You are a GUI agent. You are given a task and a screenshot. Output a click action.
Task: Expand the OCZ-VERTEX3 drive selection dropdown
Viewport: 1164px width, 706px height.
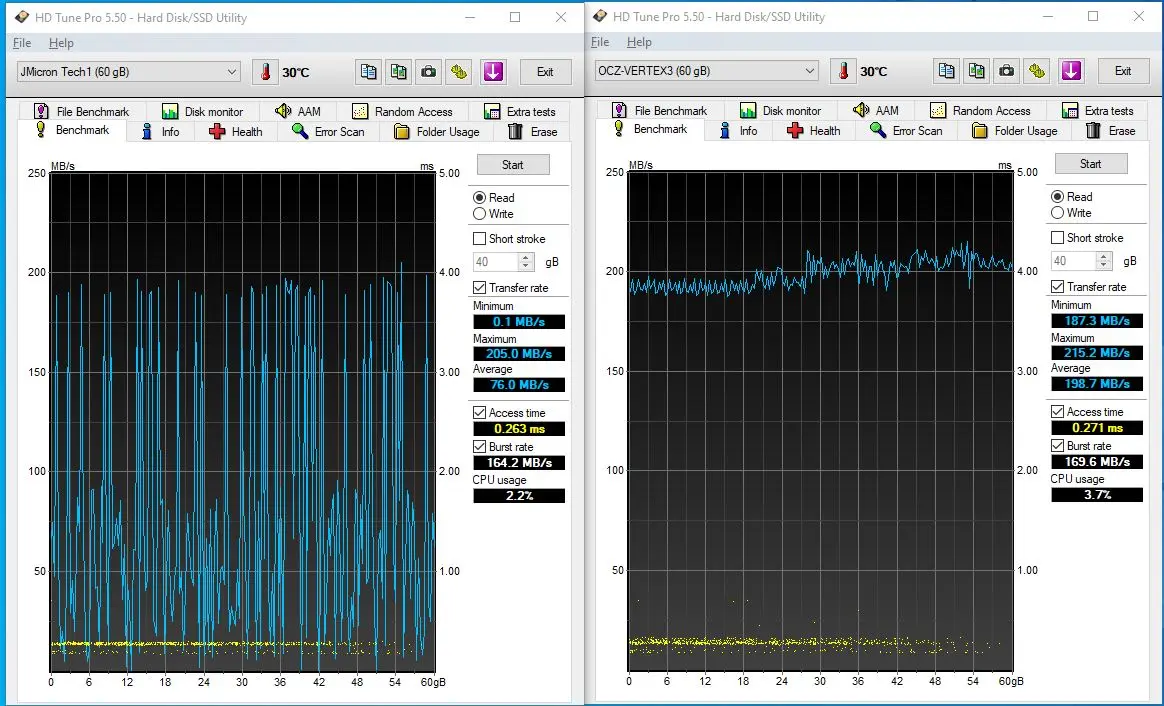pos(706,71)
